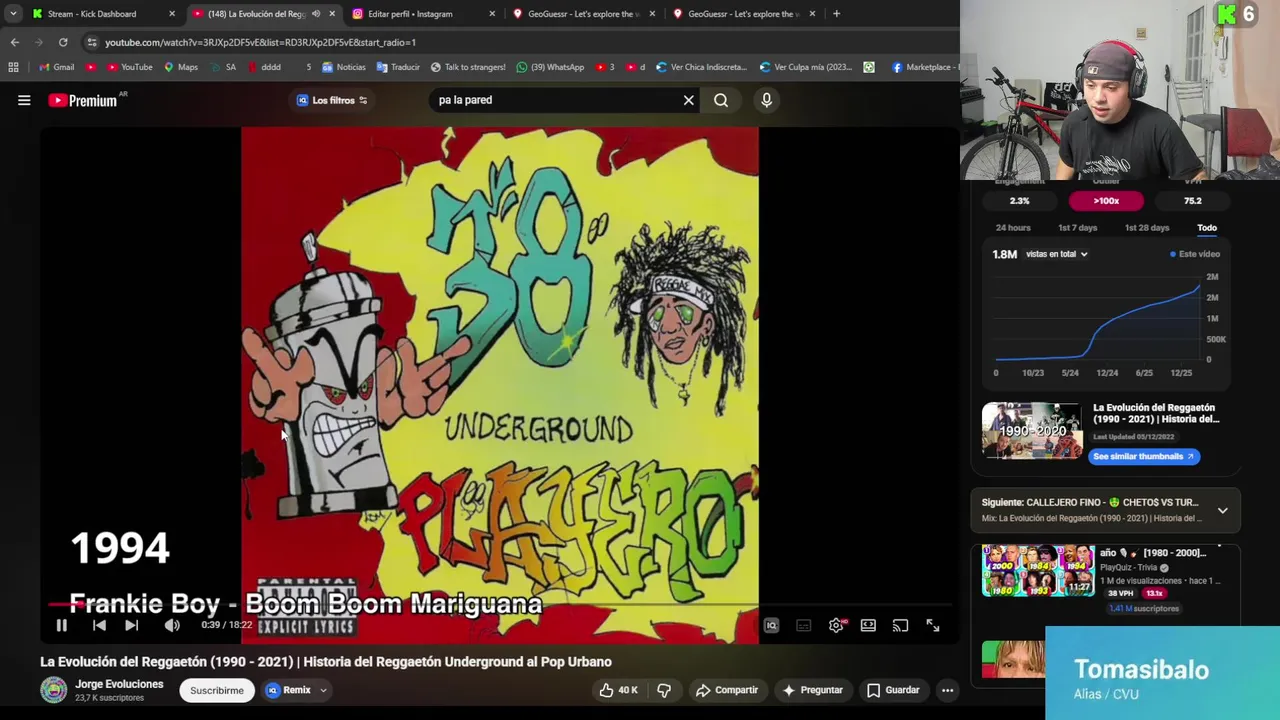Open the Preguntar AI button
1280x720 pixels.
(814, 690)
